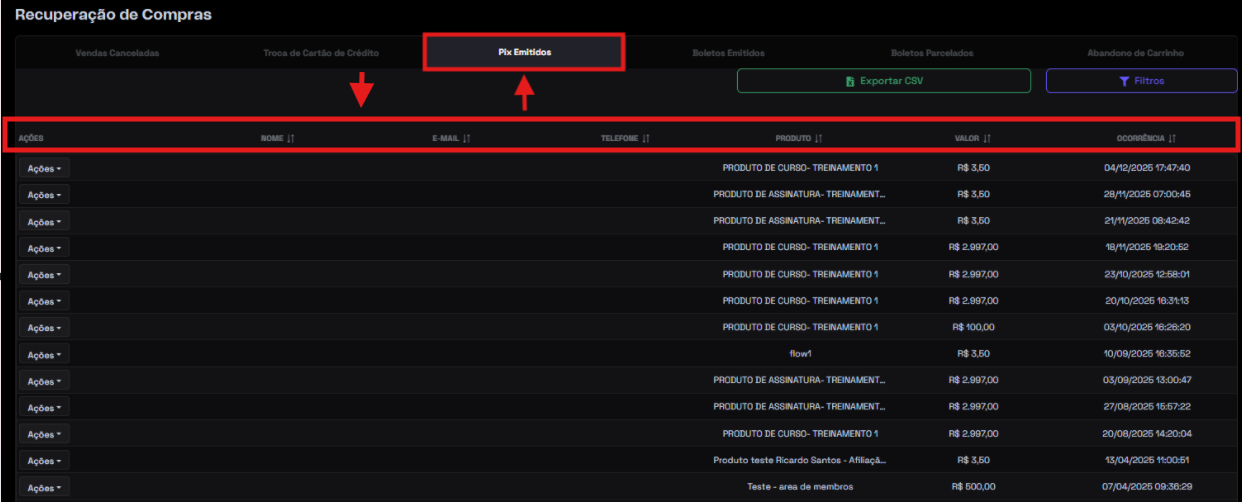Click the sort icon beside E-mail column
Image resolution: width=1242 pixels, height=502 pixels.
click(x=467, y=138)
